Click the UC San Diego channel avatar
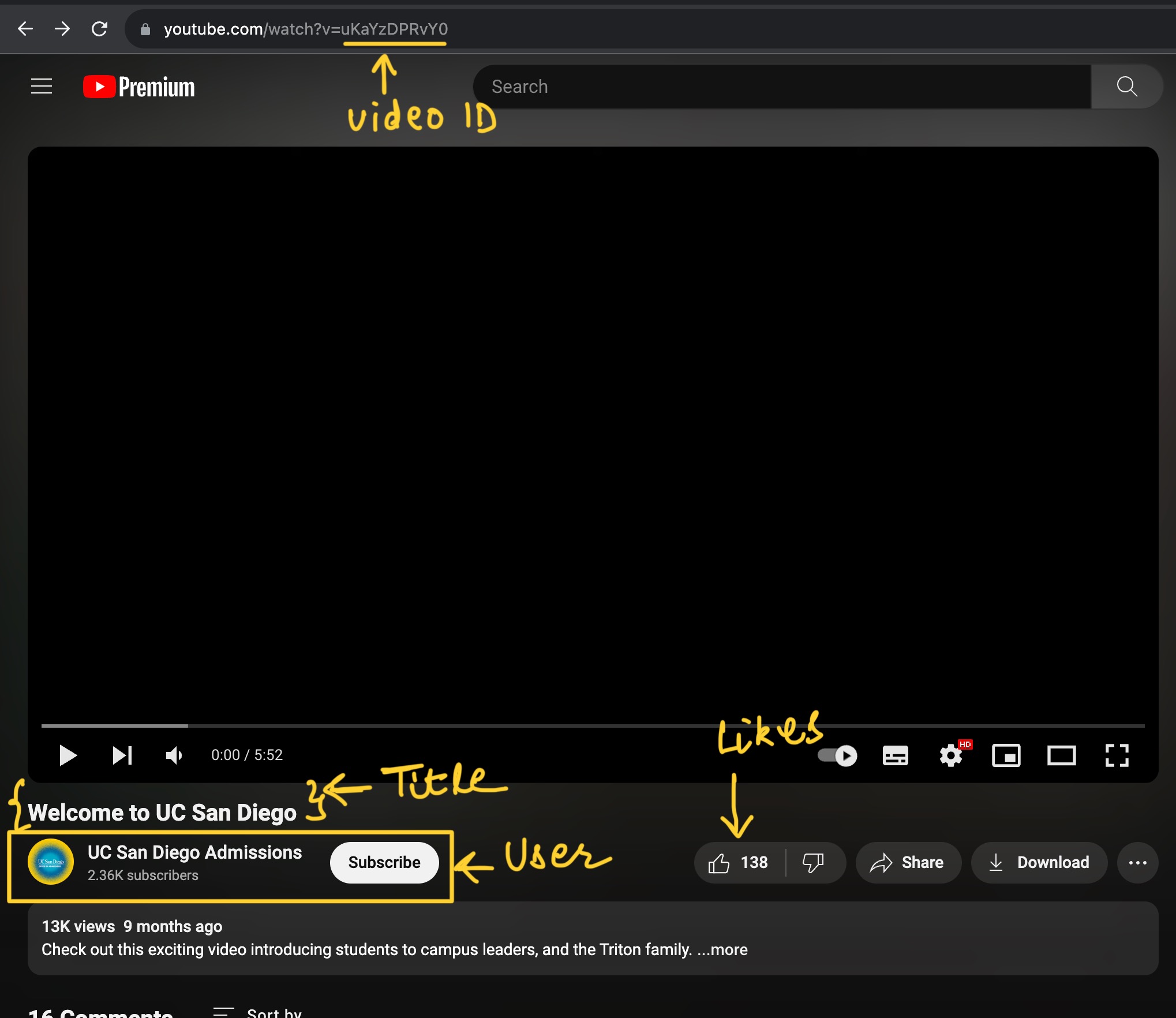Screen dimensions: 1176x1018 (51, 862)
